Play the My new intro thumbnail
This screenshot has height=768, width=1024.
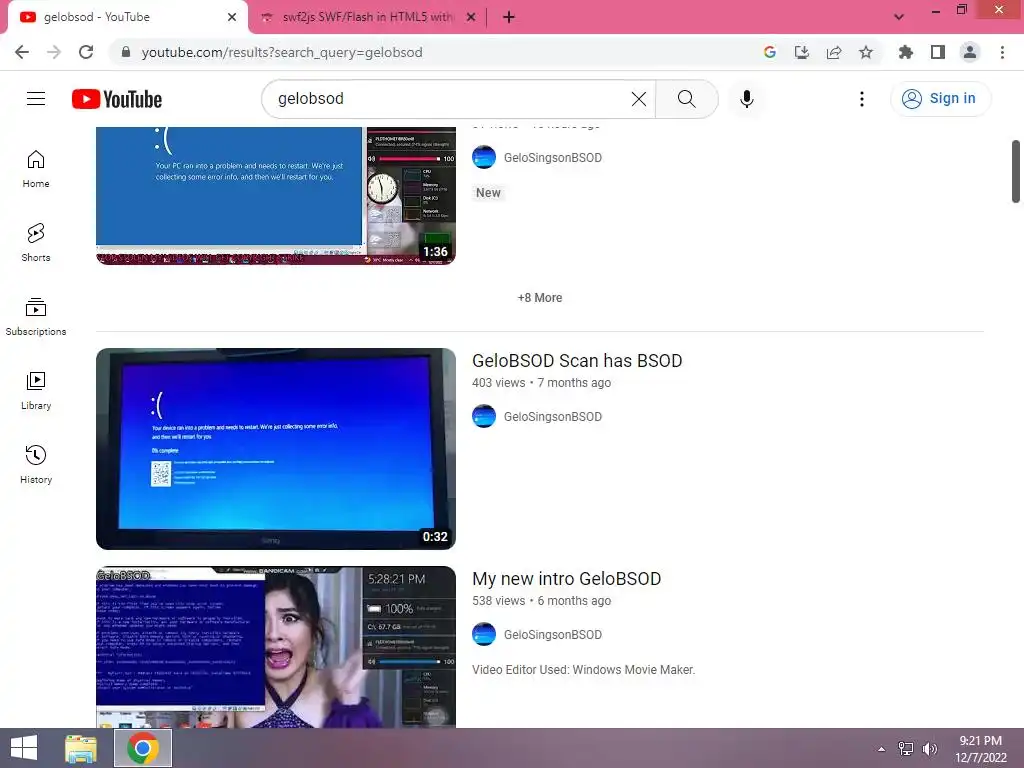pos(276,647)
